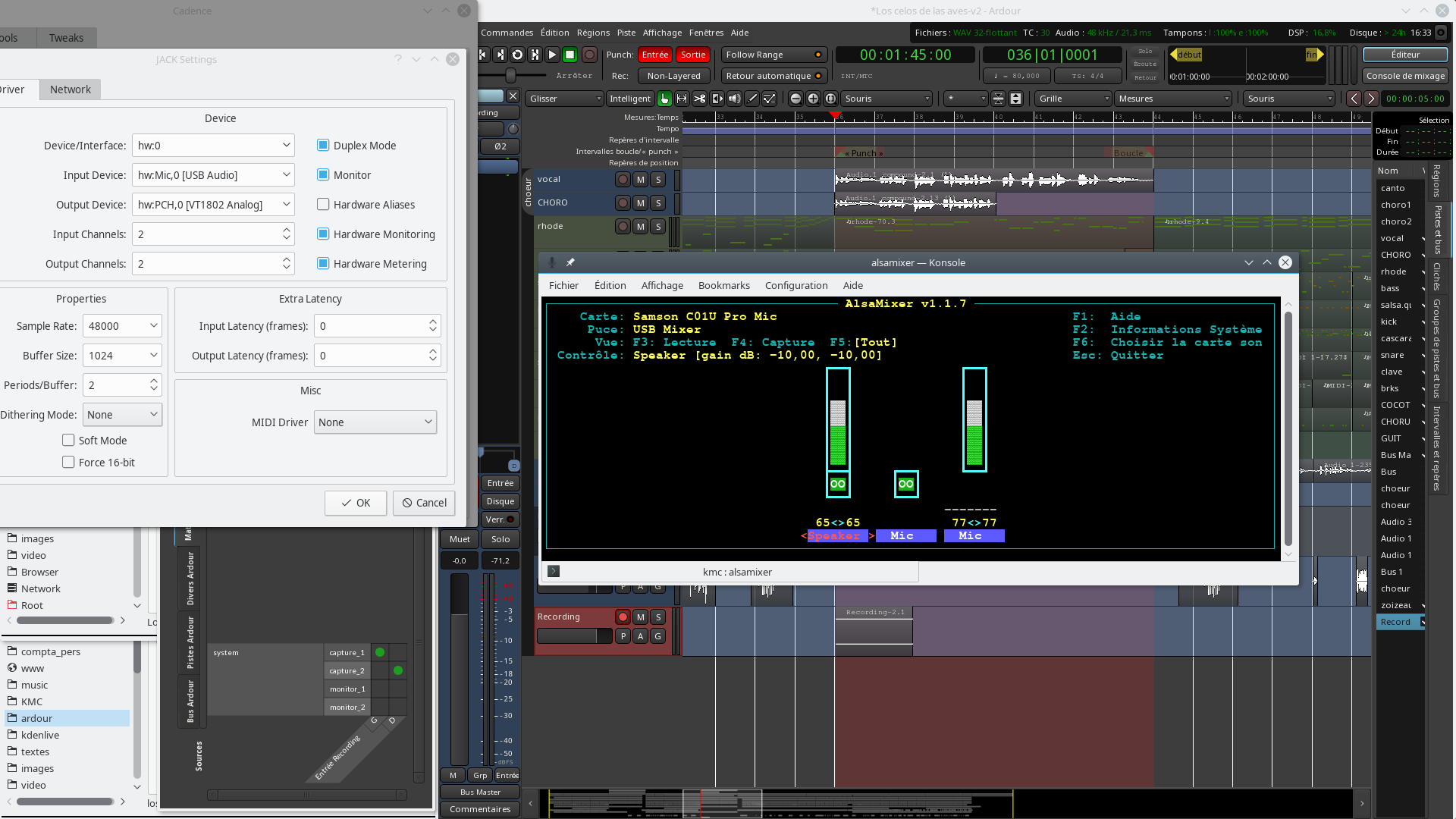The image size is (1456, 819).
Task: Uncheck Duplex Mode checkbox
Action: click(x=323, y=146)
